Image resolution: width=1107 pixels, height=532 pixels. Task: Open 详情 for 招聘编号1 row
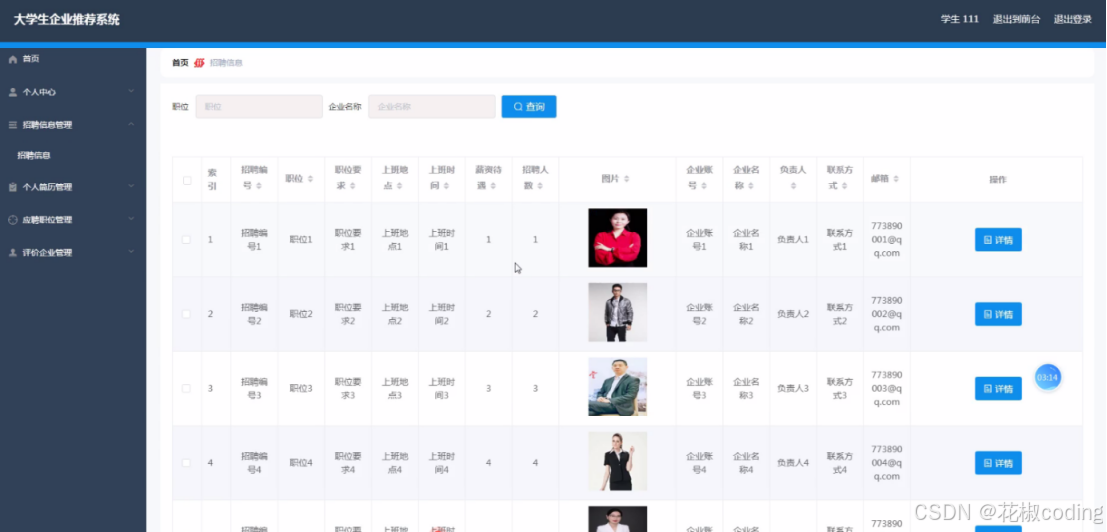pyautogui.click(x=998, y=240)
